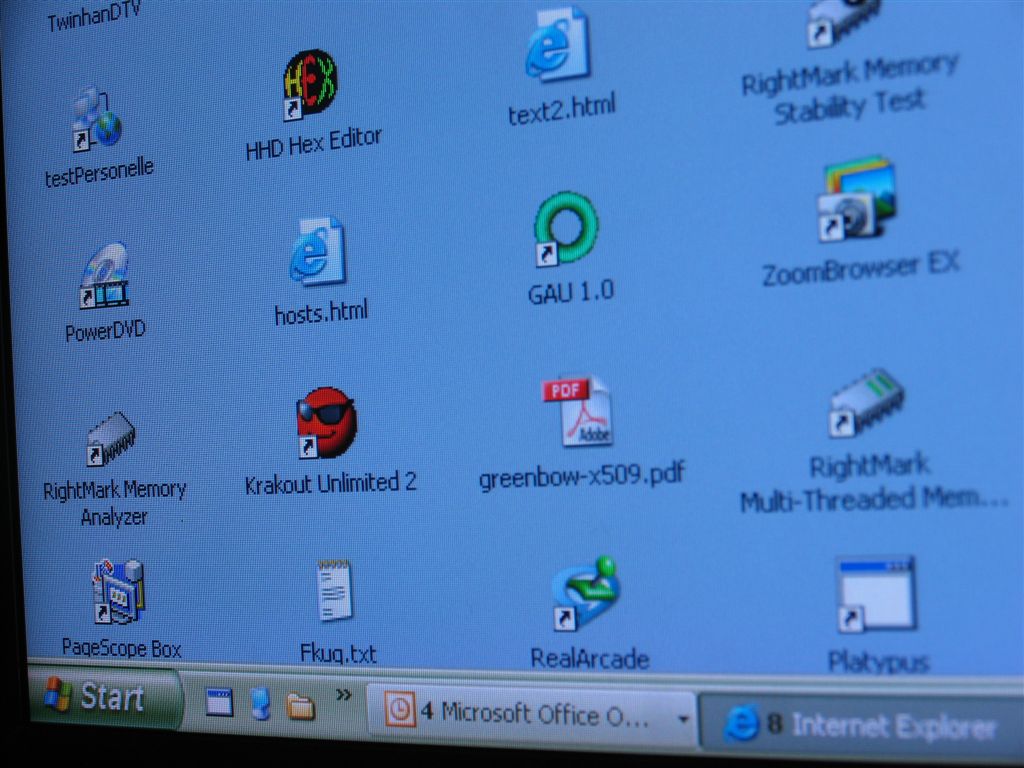Open the ZoomBrowser EX shortcut icon

pos(857,198)
